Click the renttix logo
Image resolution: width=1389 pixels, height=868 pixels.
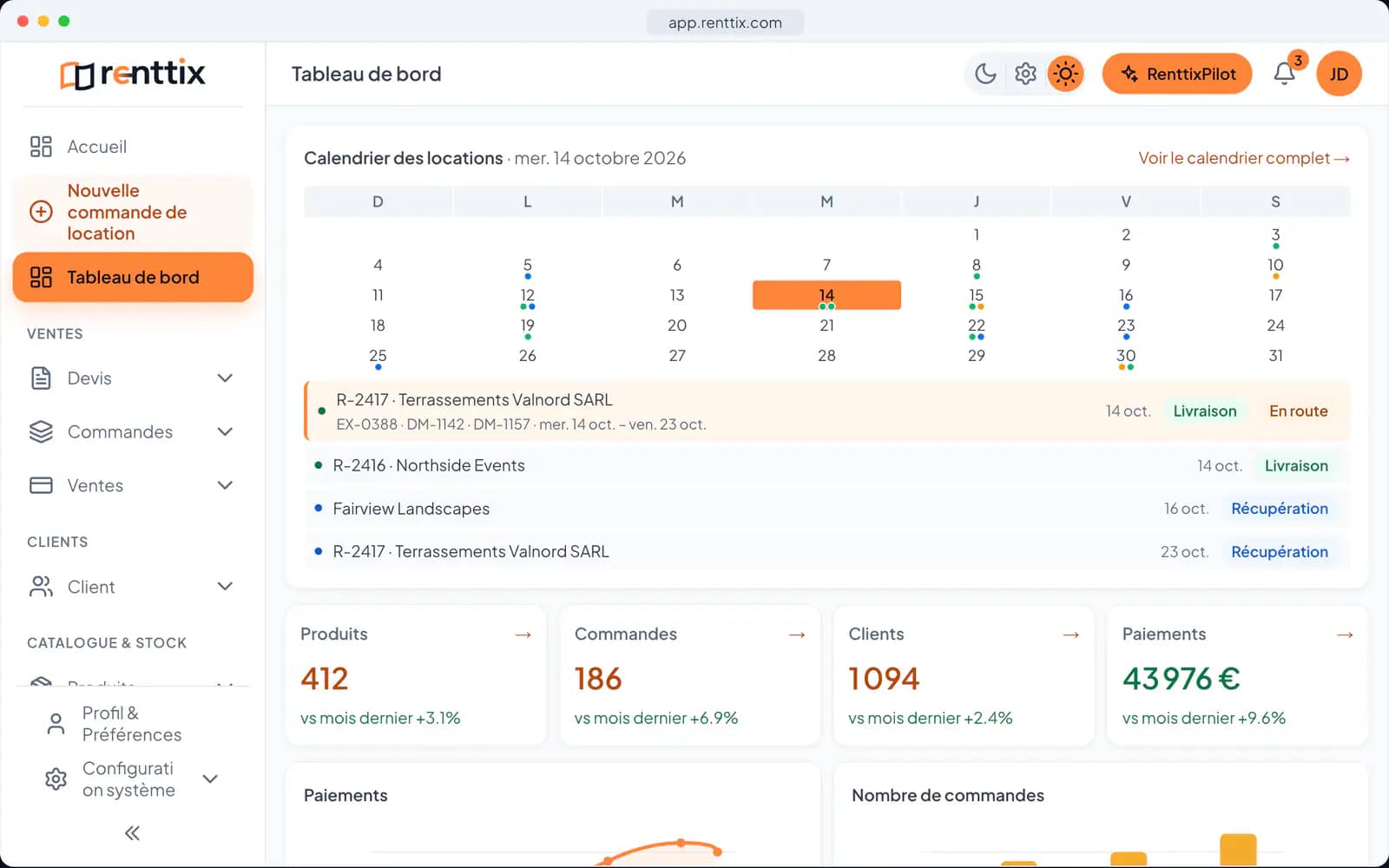click(x=133, y=74)
